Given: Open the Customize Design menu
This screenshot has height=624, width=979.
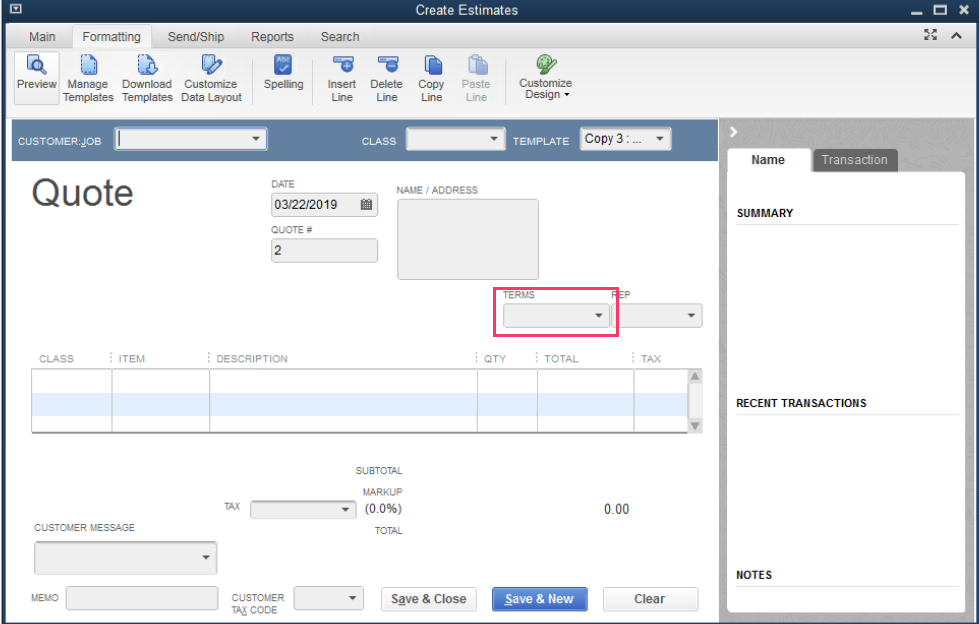Looking at the screenshot, I should pos(546,77).
